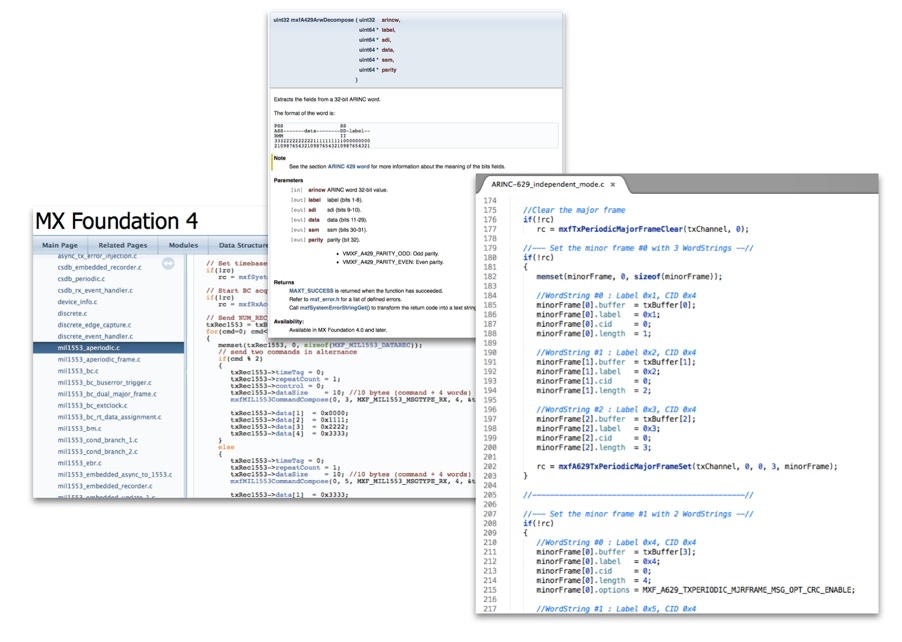Viewport: 902px width, 642px height.
Task: Open mil1553_bc.c in the sidebar
Action: point(78,371)
